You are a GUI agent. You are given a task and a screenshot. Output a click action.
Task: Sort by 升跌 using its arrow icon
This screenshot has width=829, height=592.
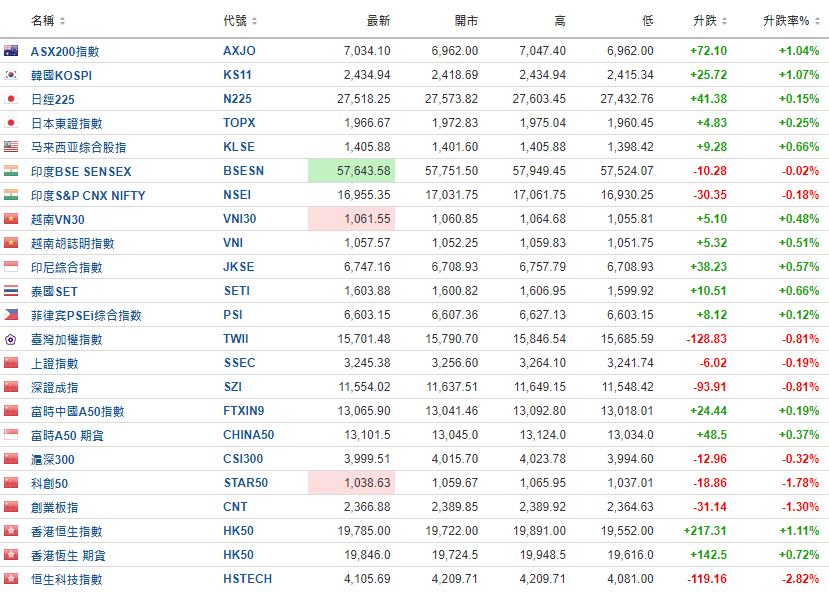(x=724, y=21)
